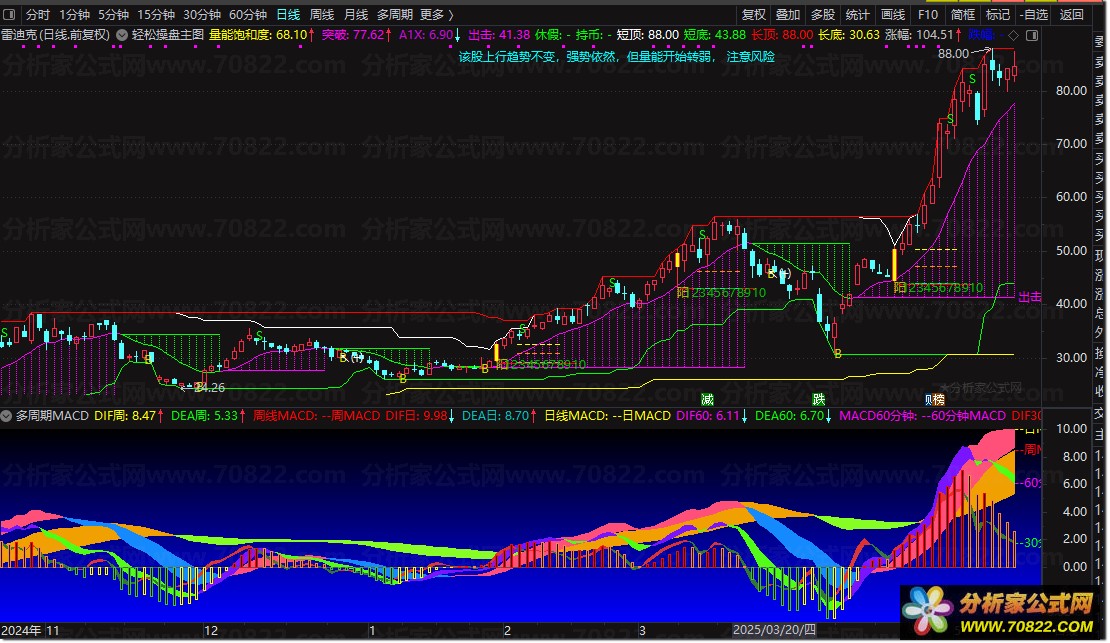Click the 88.00 high price label

coord(953,54)
